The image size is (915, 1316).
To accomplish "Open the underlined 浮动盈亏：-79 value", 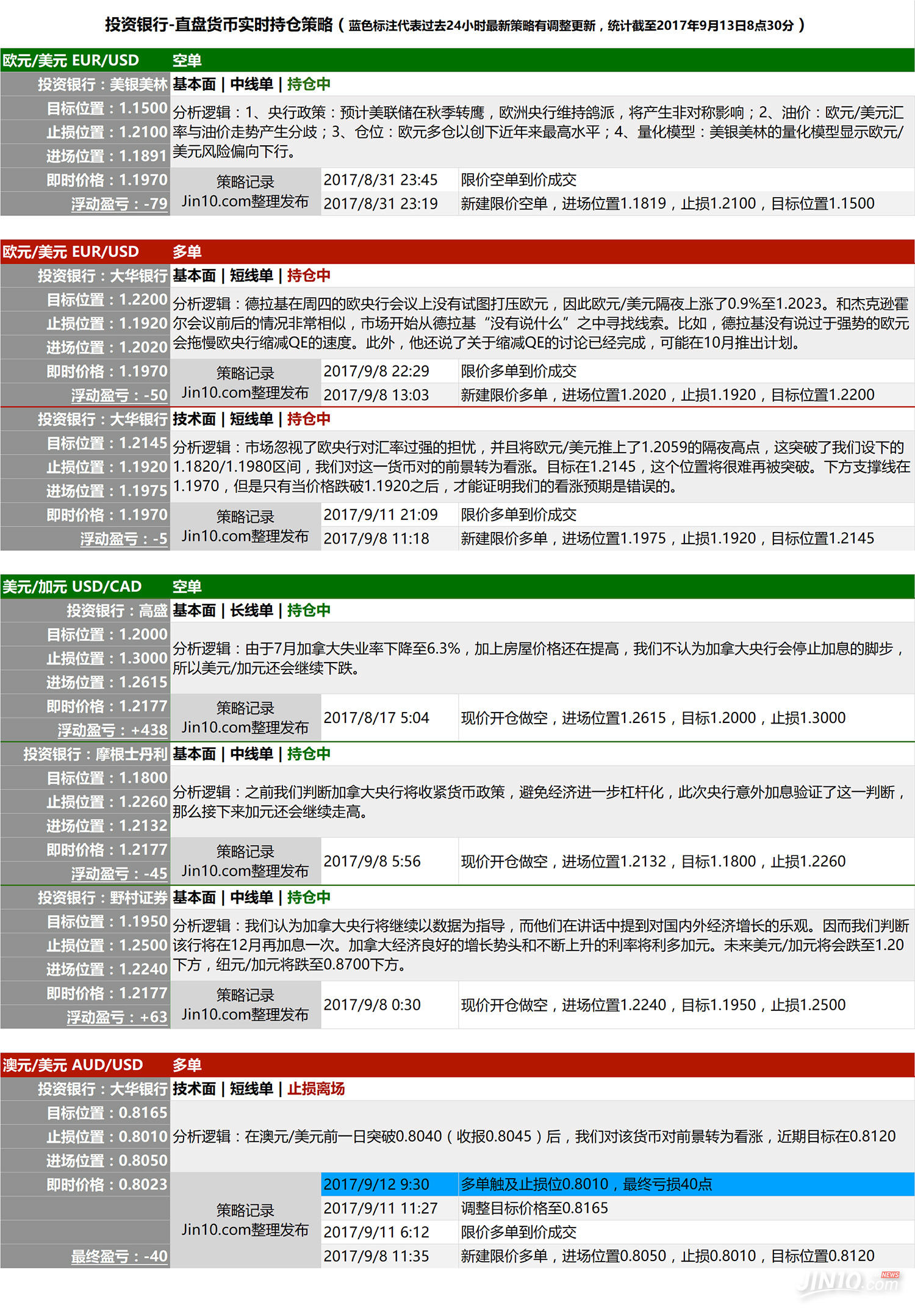I will point(119,204).
